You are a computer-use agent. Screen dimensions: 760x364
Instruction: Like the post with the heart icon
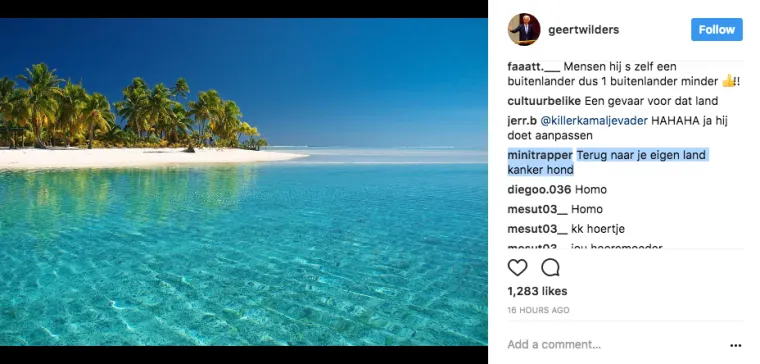[517, 268]
